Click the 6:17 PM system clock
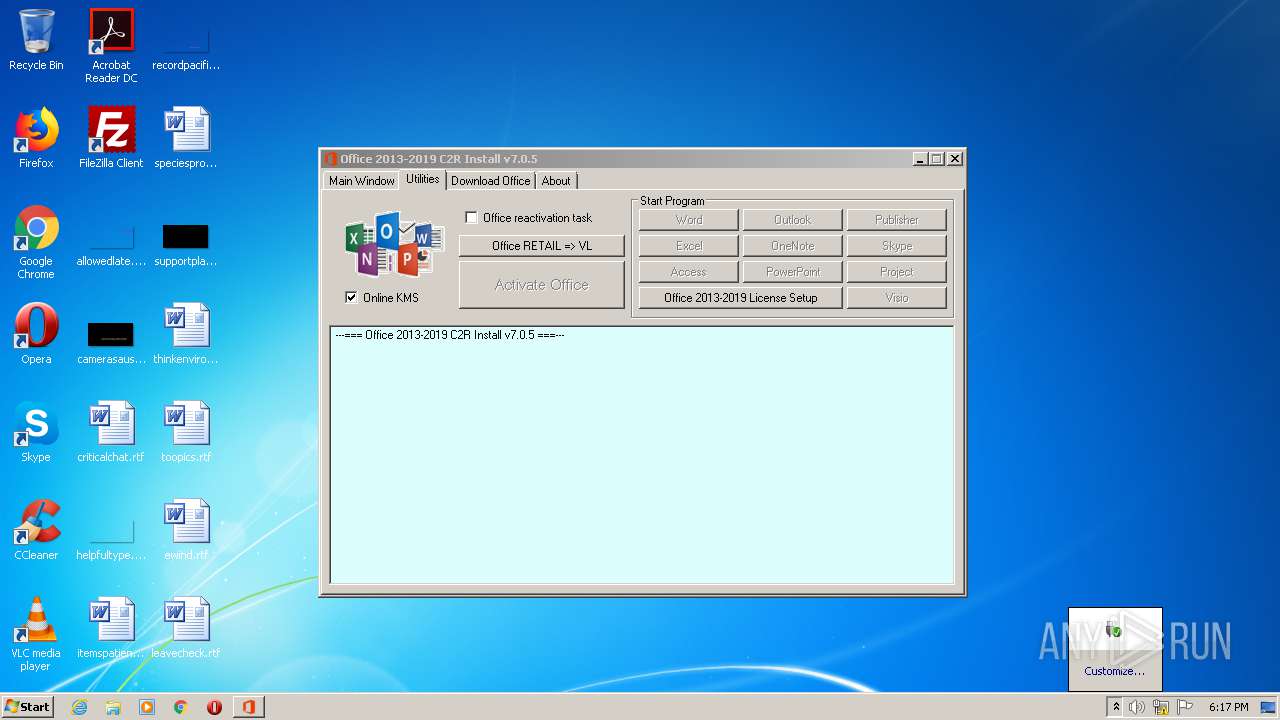 tap(1228, 707)
